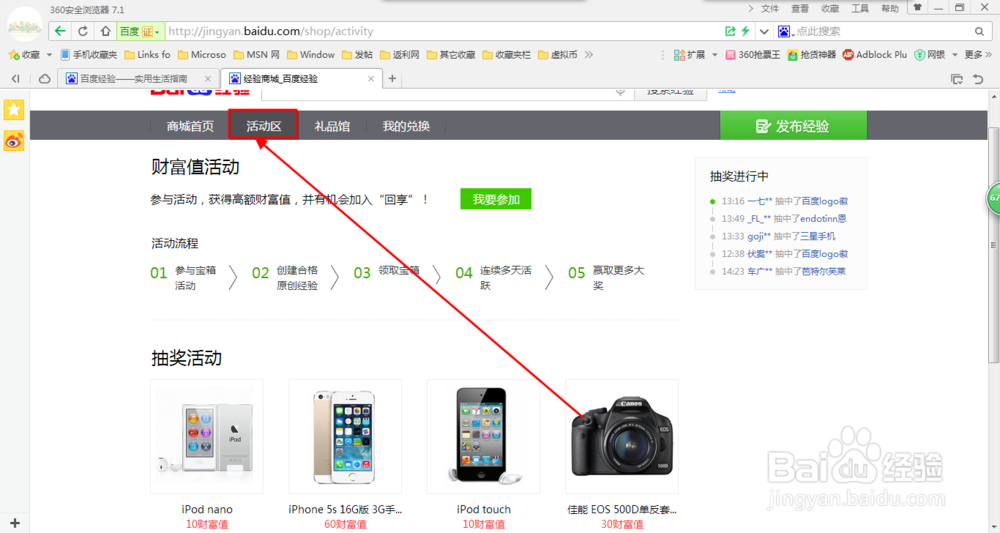
Task: Open the iPod nano prize thumbnail
Action: pyautogui.click(x=207, y=437)
